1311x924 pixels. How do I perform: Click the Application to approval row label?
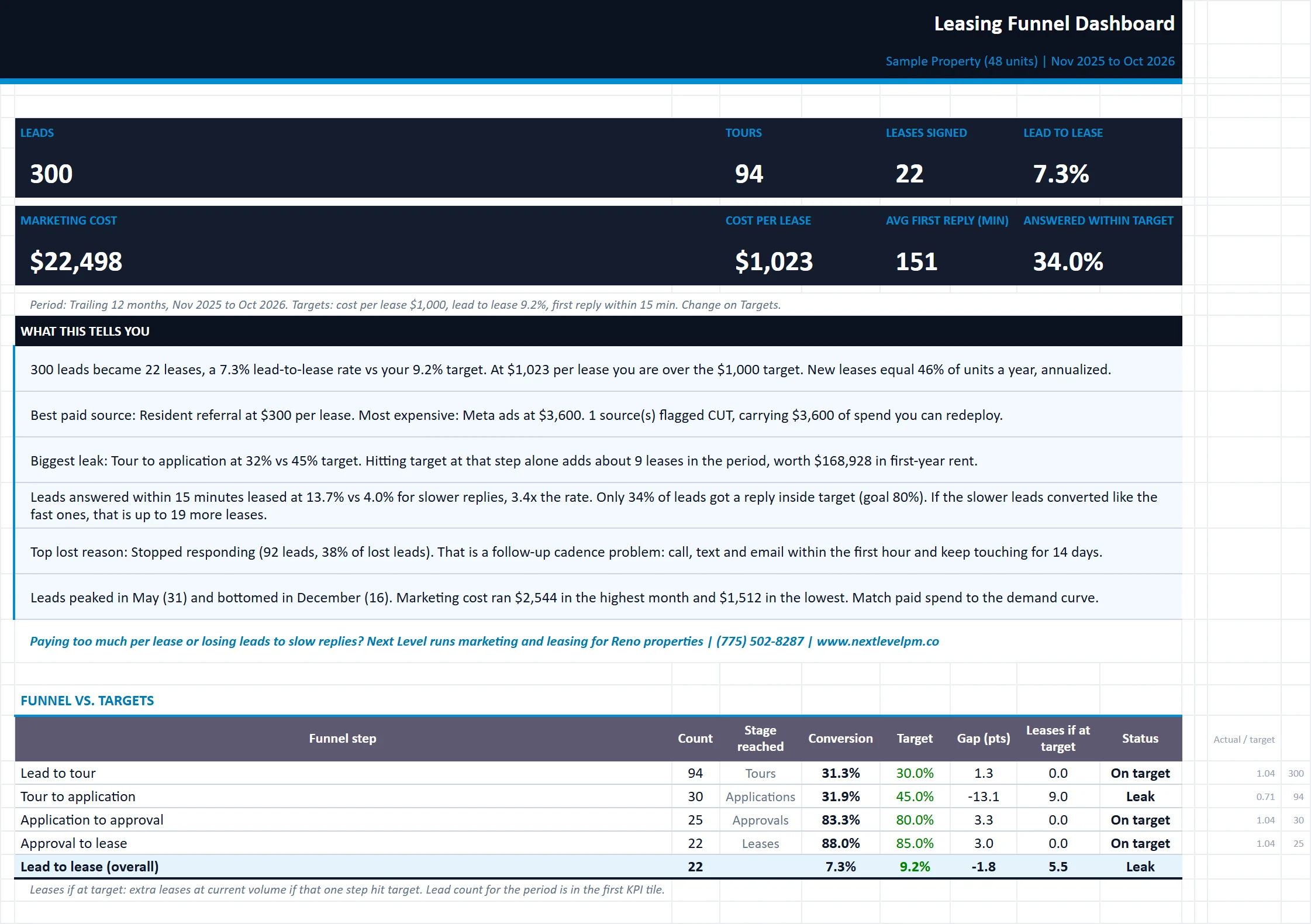pyautogui.click(x=92, y=820)
